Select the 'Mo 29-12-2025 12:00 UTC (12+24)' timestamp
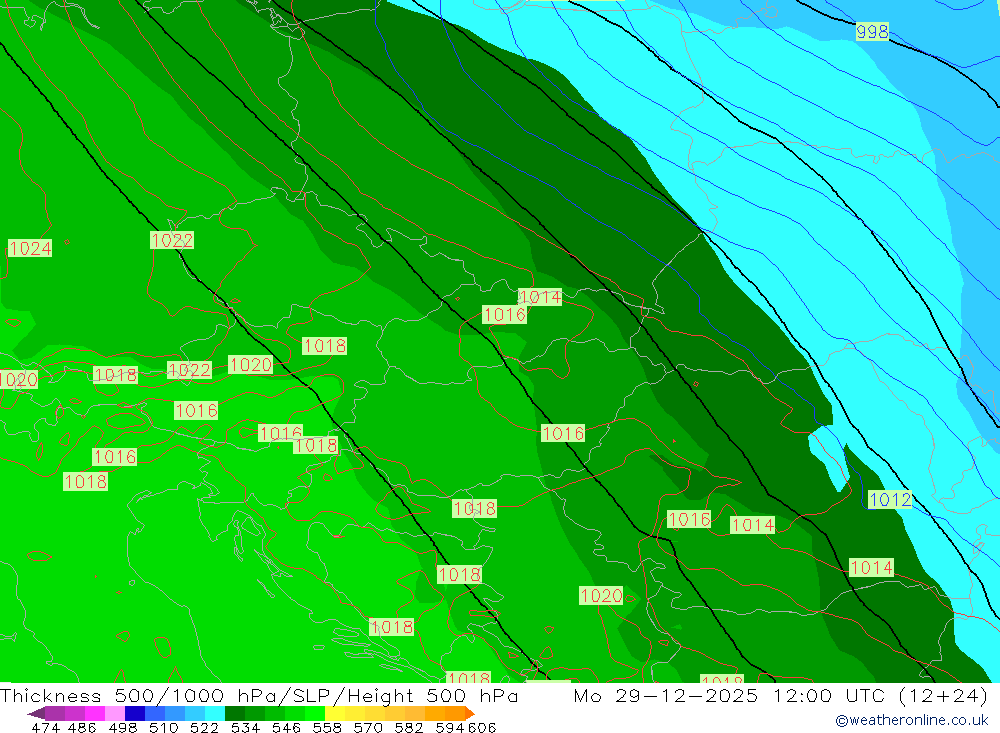This screenshot has height=733, width=1000. 781,695
